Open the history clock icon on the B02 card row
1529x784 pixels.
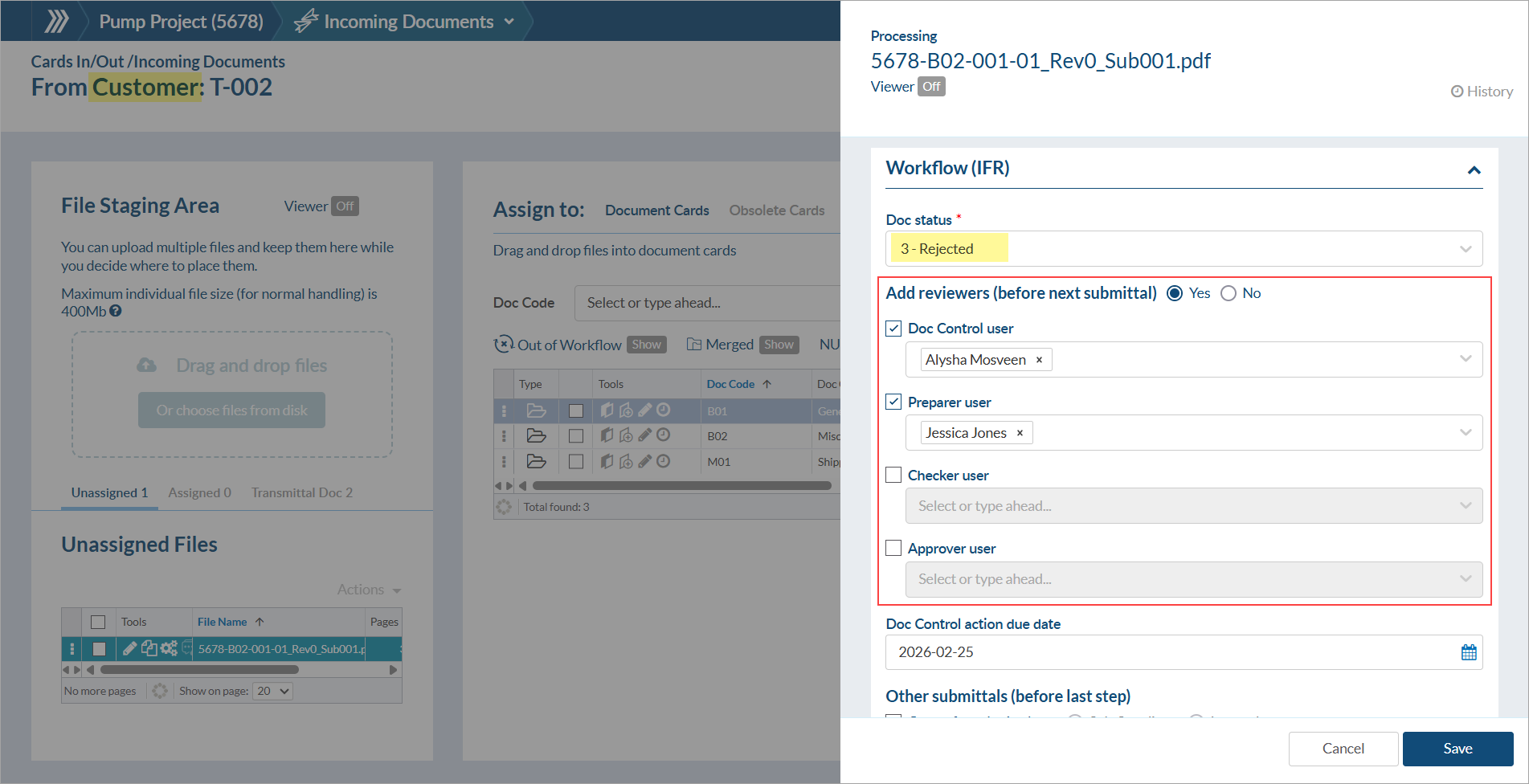(663, 435)
